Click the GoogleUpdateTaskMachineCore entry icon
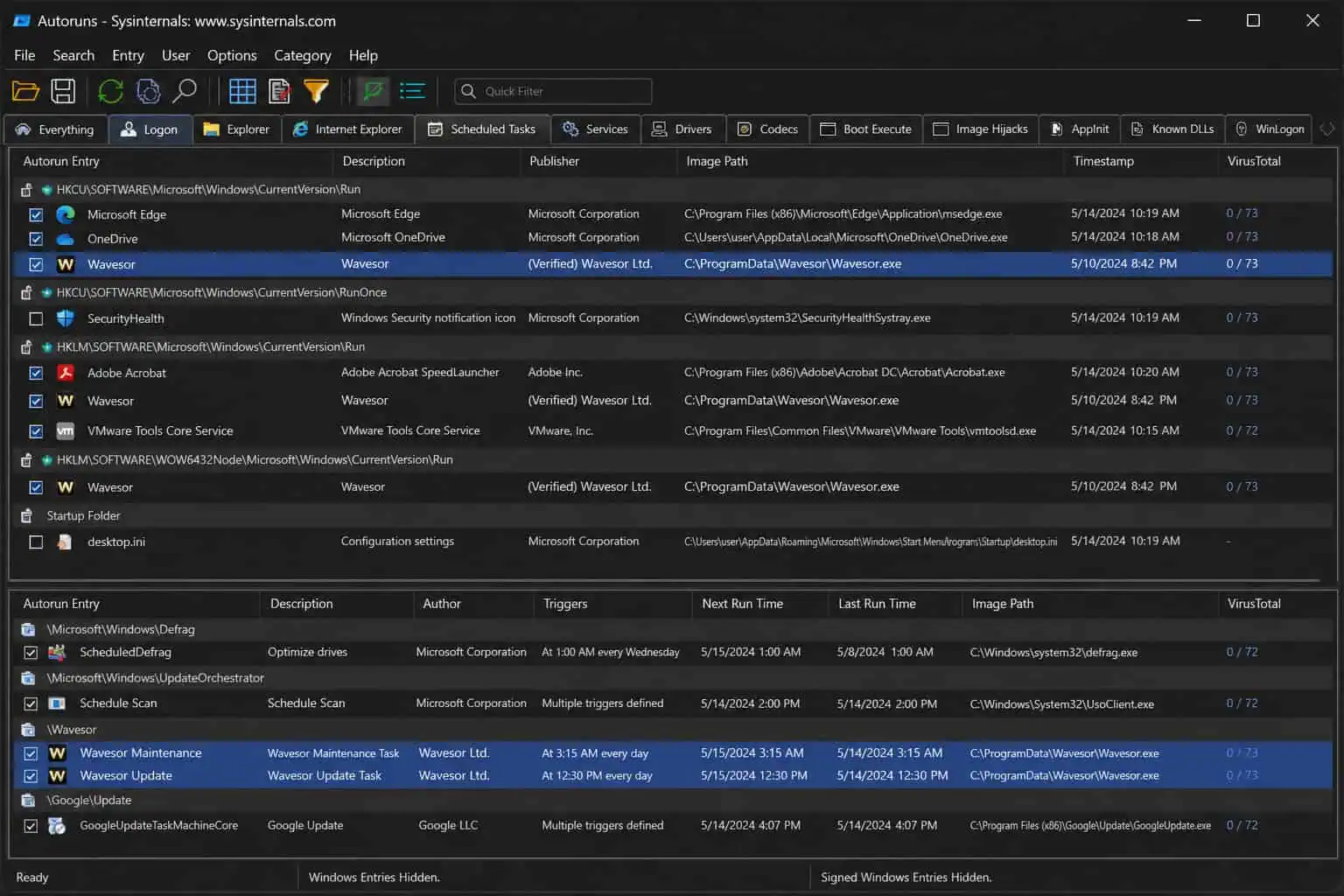This screenshot has height=896, width=1344. pyautogui.click(x=57, y=825)
